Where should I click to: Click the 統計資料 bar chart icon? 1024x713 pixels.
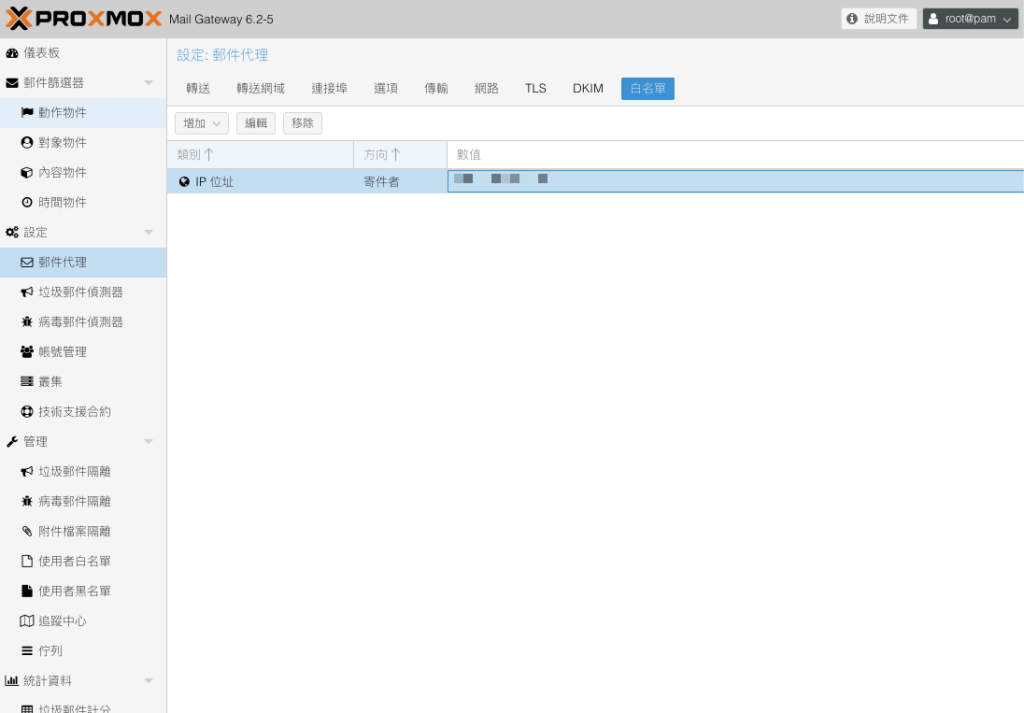click(12, 680)
